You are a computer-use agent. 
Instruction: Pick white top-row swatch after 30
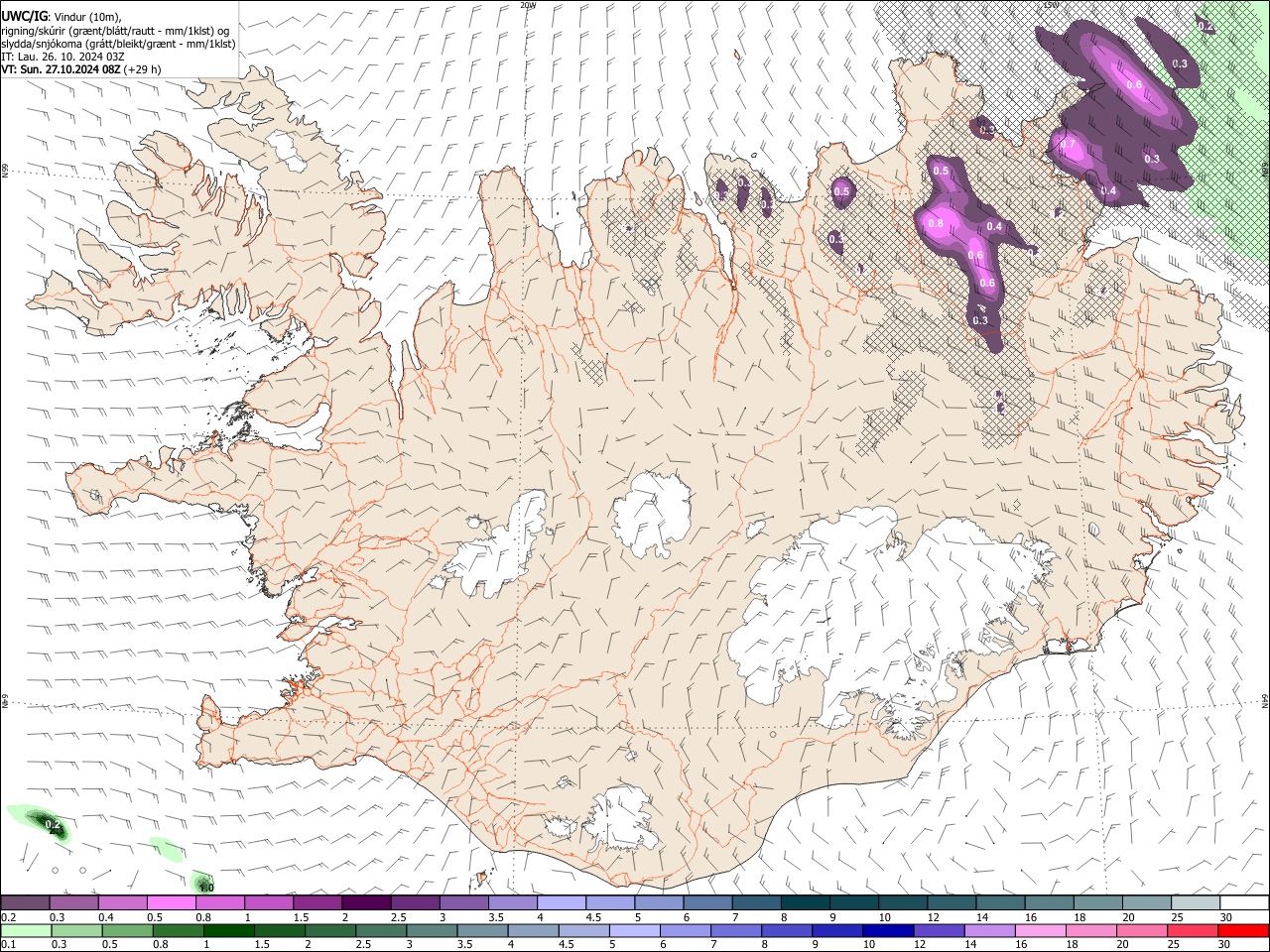(1243, 903)
